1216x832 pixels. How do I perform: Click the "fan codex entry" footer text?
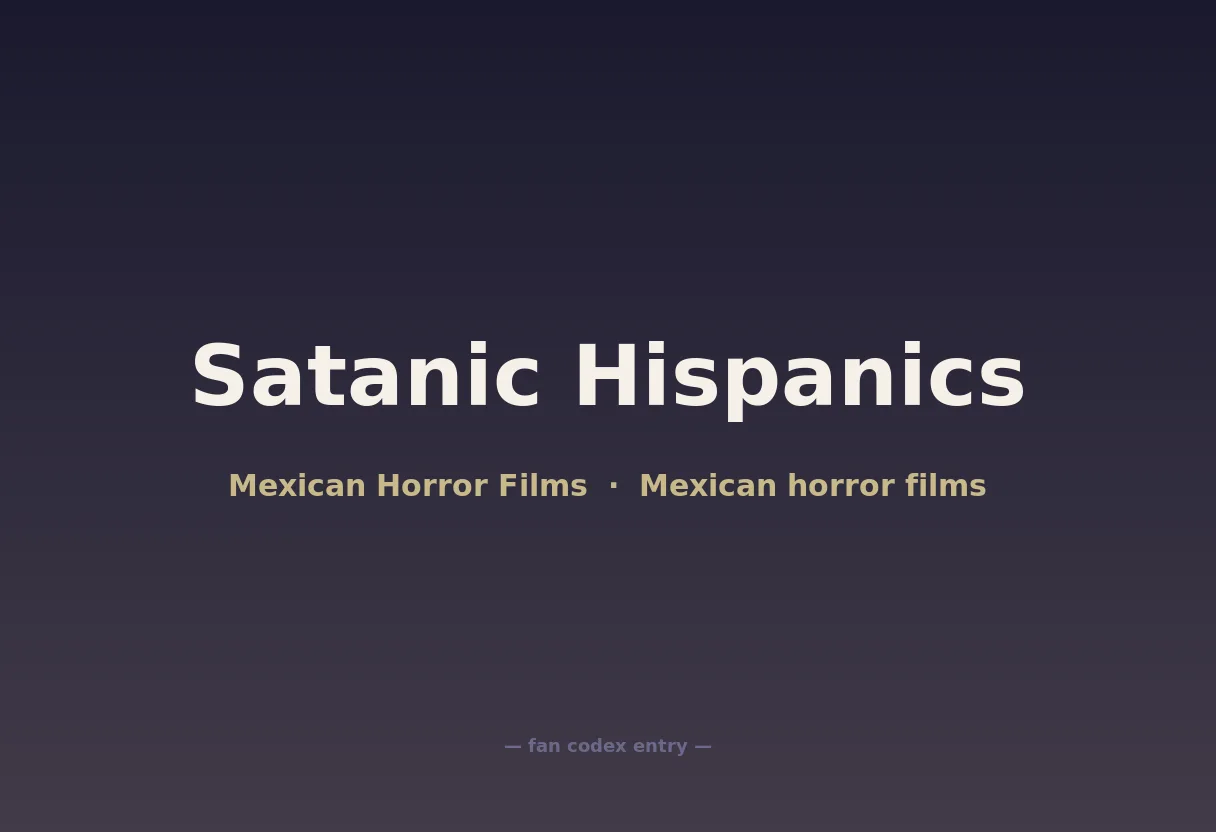(x=608, y=746)
